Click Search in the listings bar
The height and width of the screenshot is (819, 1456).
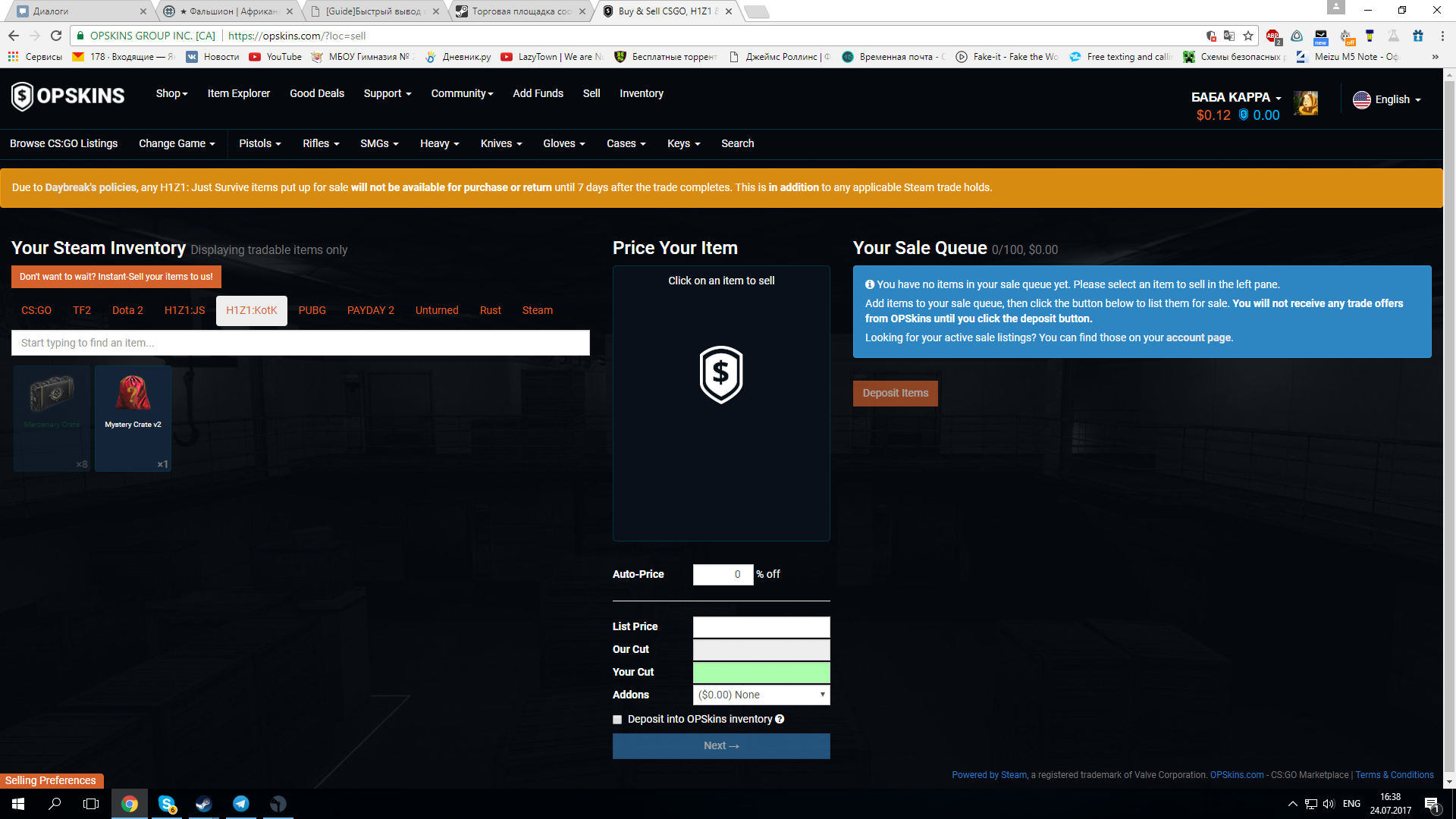738,143
